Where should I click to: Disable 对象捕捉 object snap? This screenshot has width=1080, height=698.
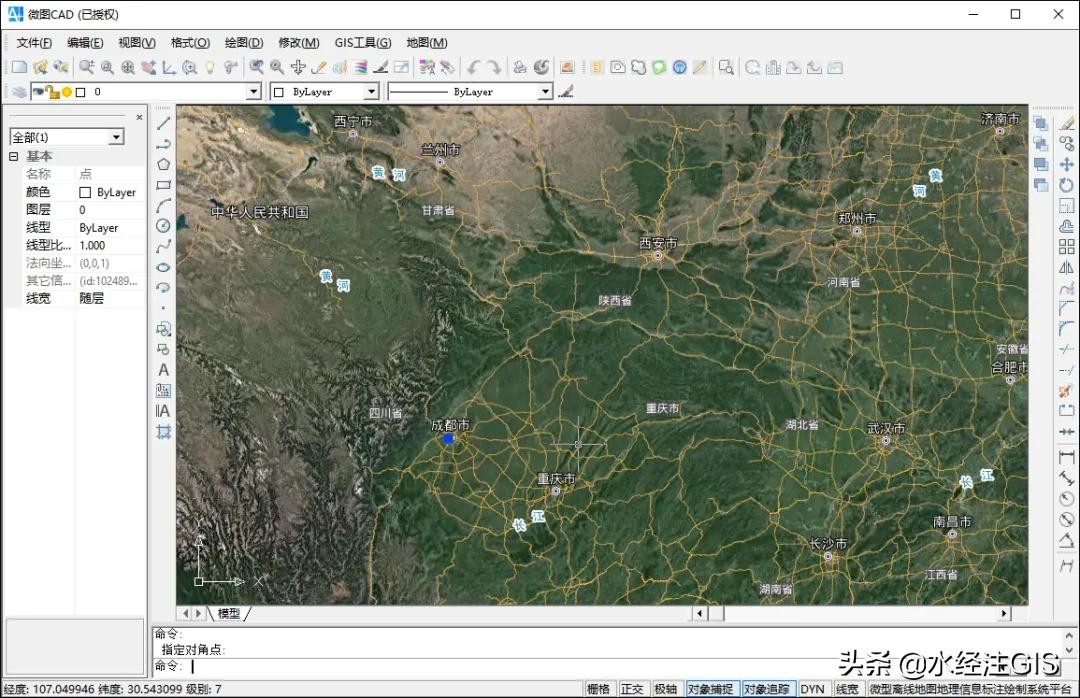coord(710,689)
